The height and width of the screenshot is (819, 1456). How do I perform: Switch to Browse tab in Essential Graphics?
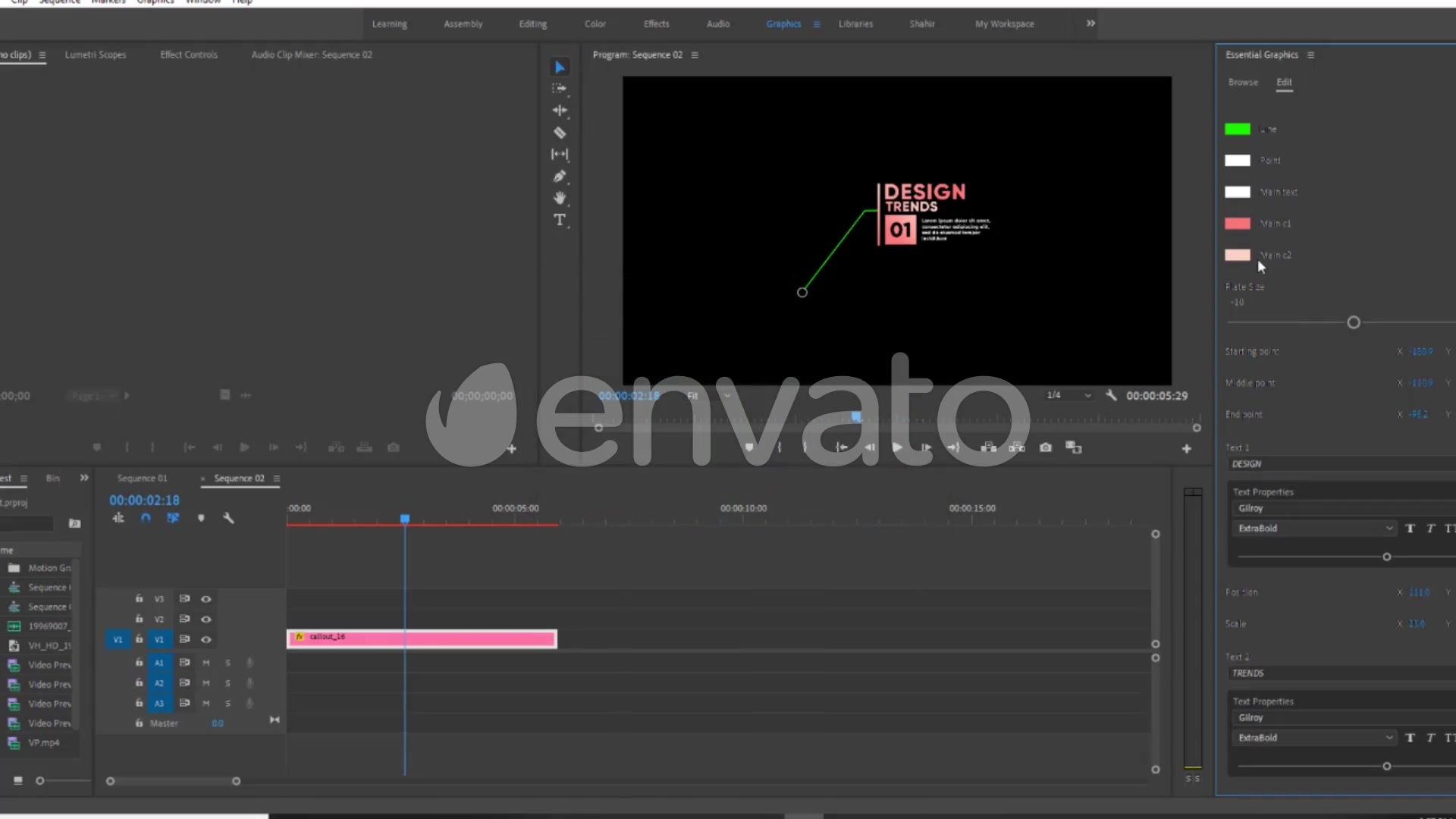tap(1243, 82)
